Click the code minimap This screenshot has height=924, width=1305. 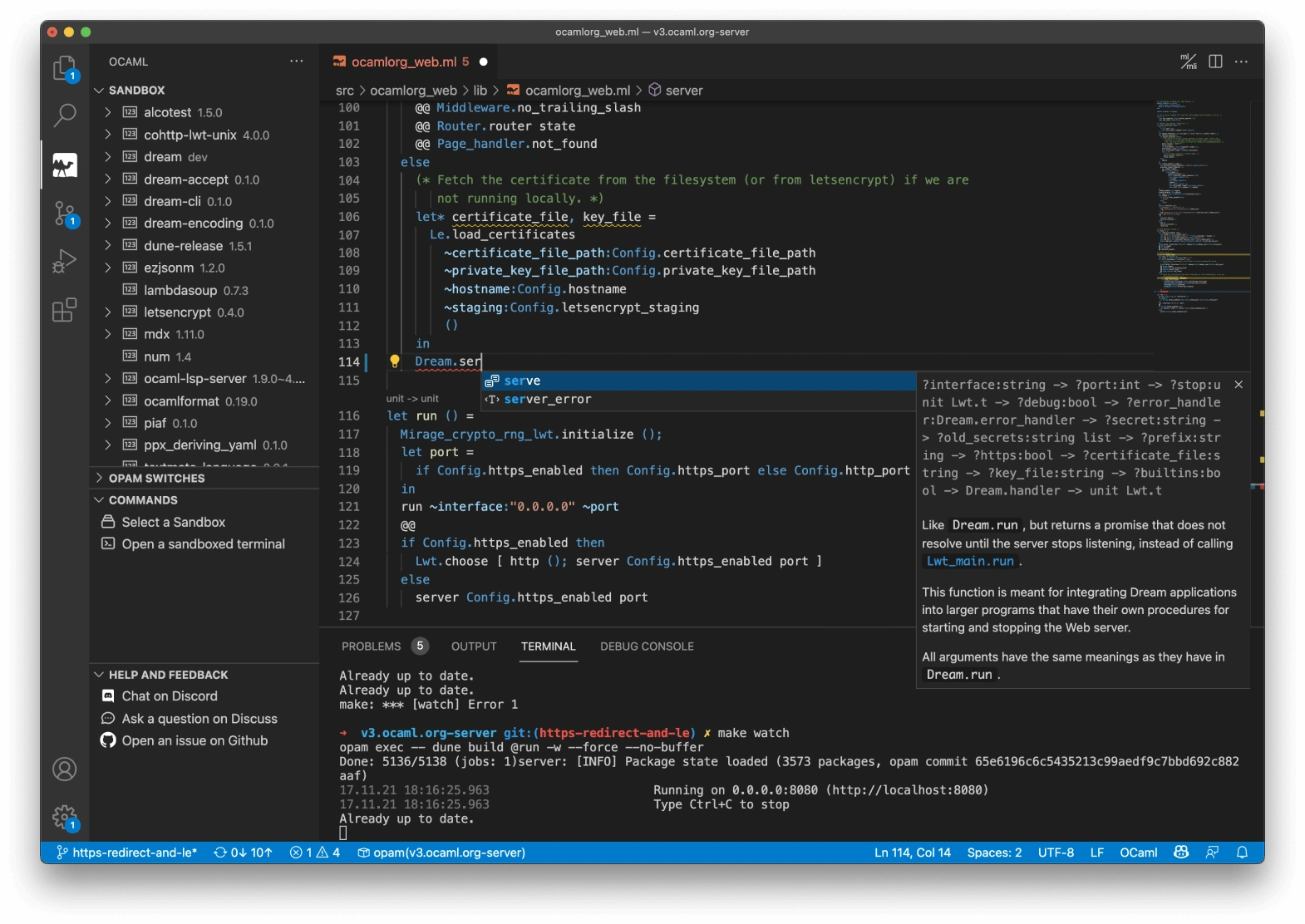[1201, 208]
